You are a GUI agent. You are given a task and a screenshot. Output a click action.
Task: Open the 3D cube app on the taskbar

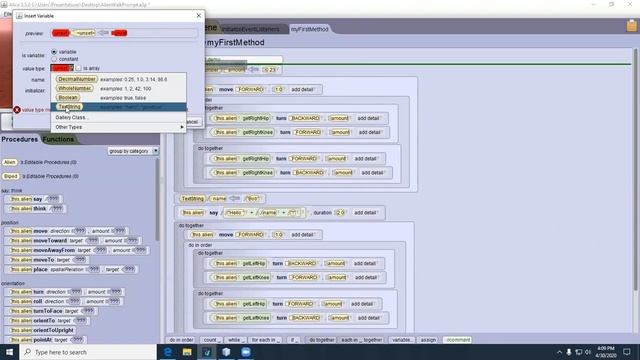pyautogui.click(x=226, y=352)
